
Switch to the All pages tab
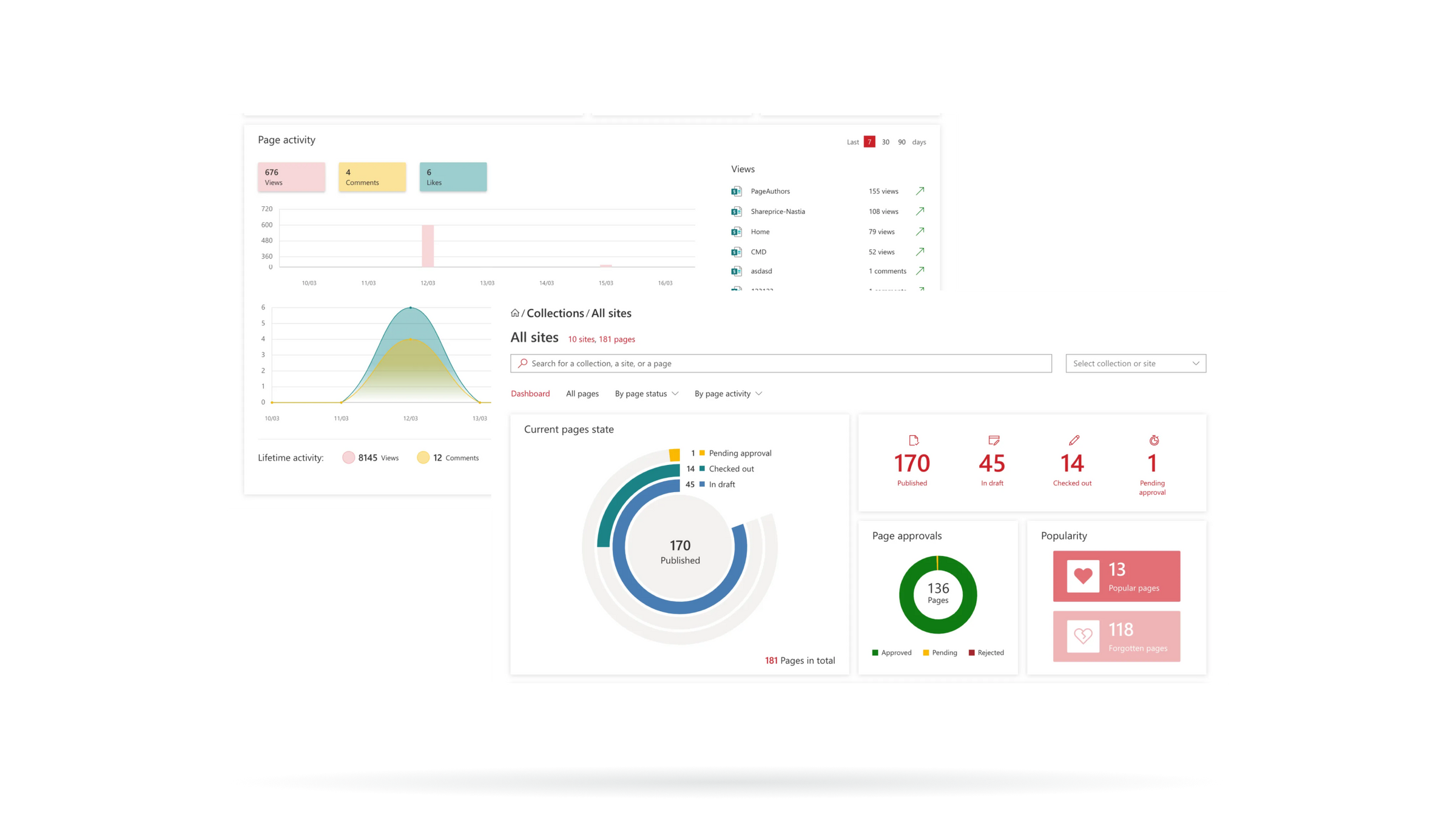582,393
